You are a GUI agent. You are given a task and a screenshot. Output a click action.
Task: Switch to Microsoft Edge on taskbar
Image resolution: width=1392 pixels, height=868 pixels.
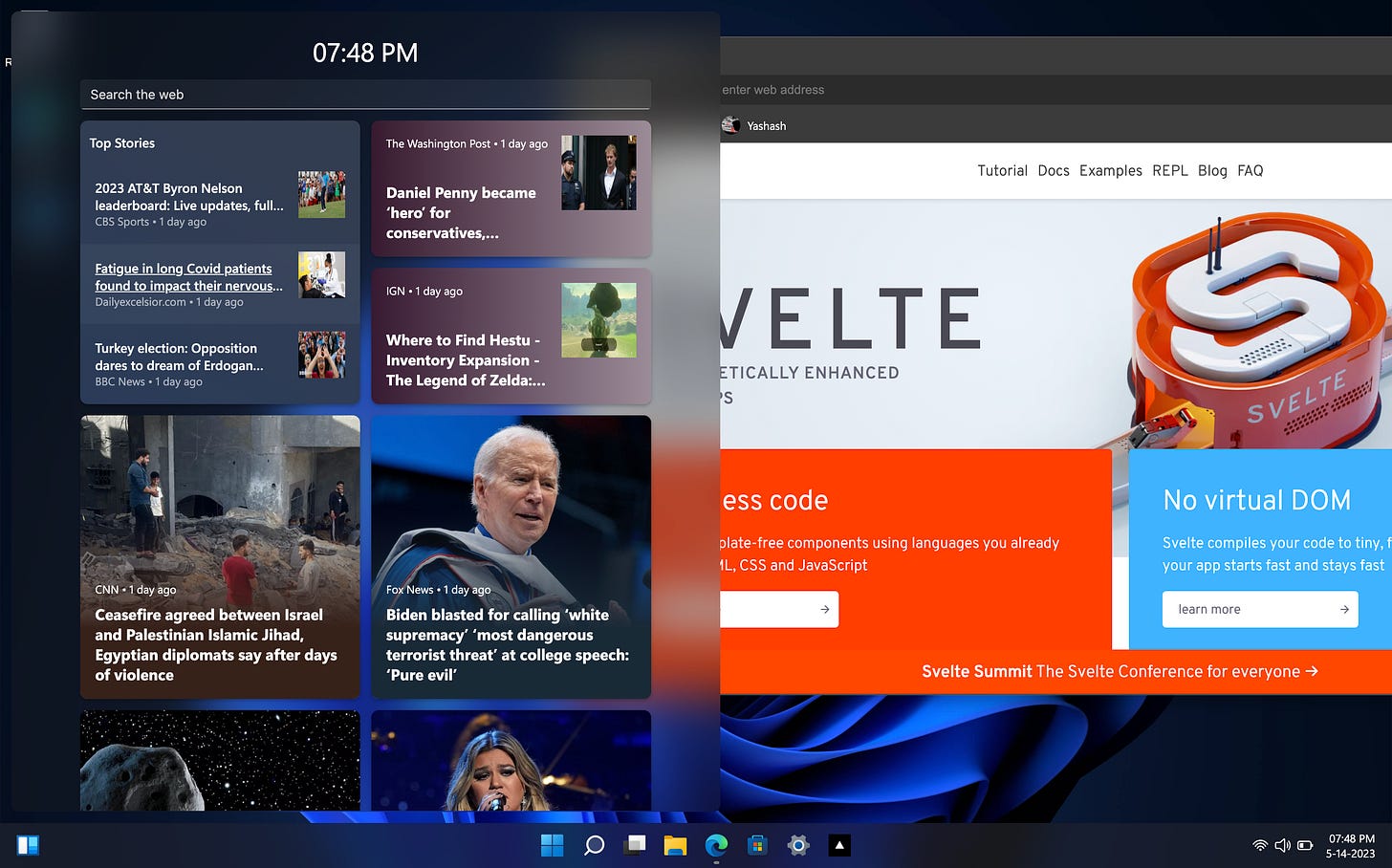coord(716,845)
